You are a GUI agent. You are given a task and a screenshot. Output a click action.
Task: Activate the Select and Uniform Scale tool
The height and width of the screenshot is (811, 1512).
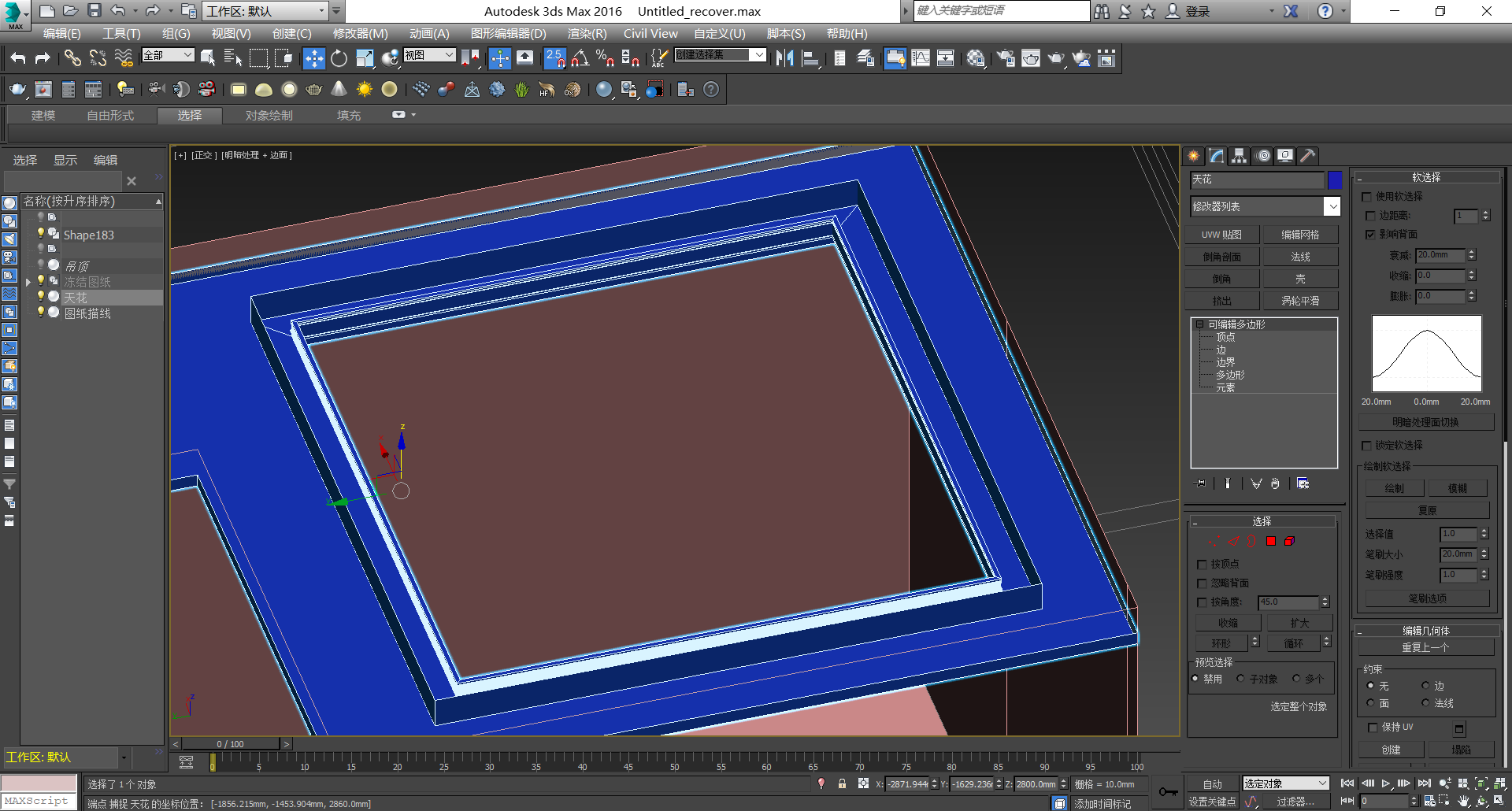[x=364, y=57]
